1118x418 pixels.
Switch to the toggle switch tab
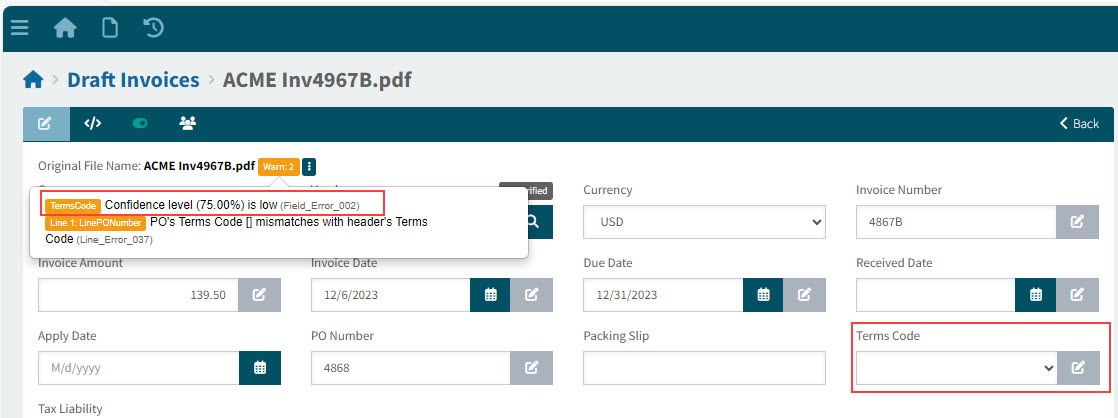(140, 123)
